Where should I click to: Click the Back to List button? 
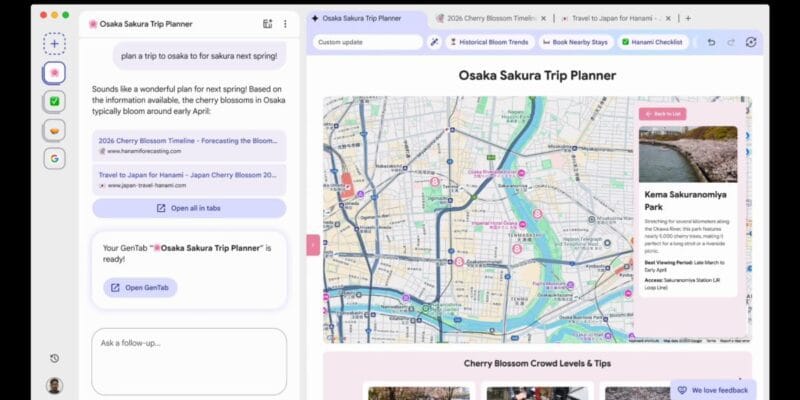pyautogui.click(x=662, y=114)
